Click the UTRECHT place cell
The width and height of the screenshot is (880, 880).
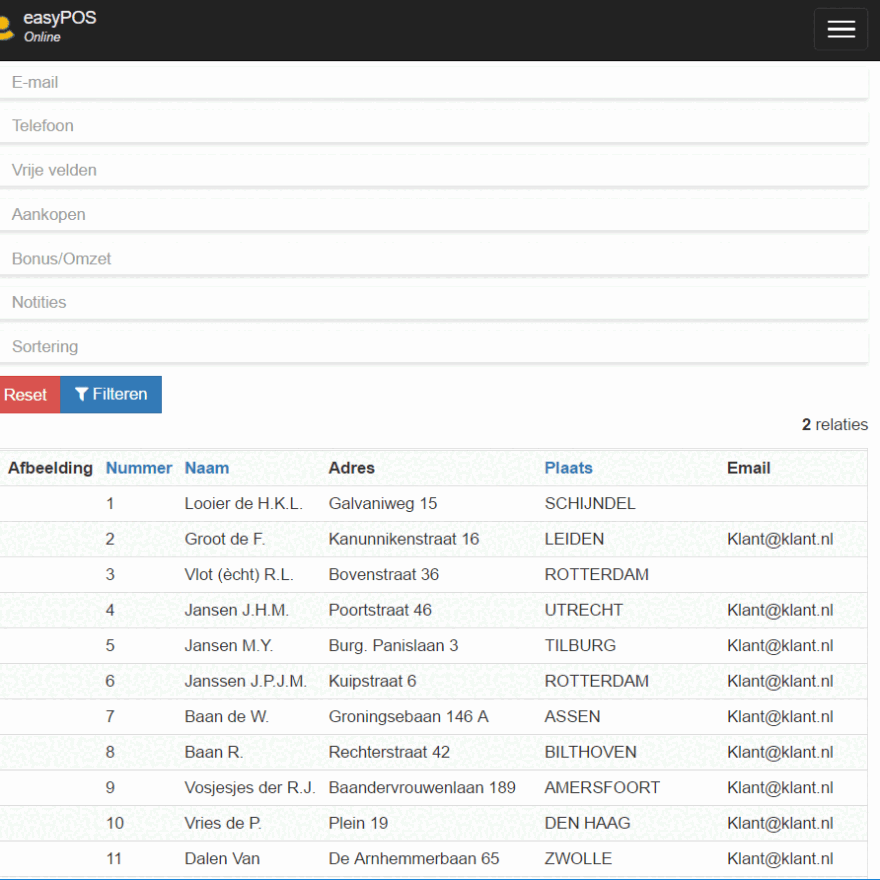pos(584,610)
